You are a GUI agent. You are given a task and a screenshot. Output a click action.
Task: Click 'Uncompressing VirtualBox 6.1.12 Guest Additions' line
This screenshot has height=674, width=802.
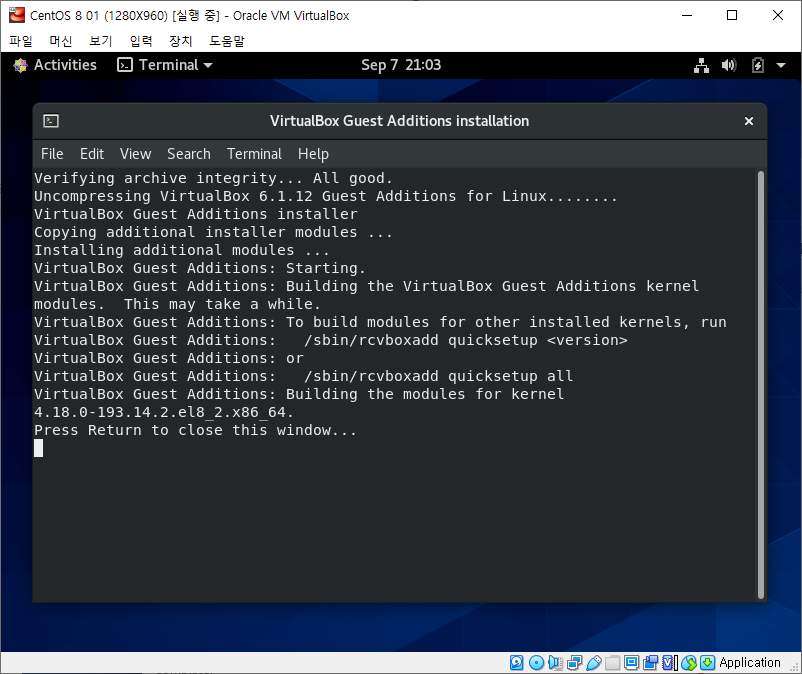[326, 196]
